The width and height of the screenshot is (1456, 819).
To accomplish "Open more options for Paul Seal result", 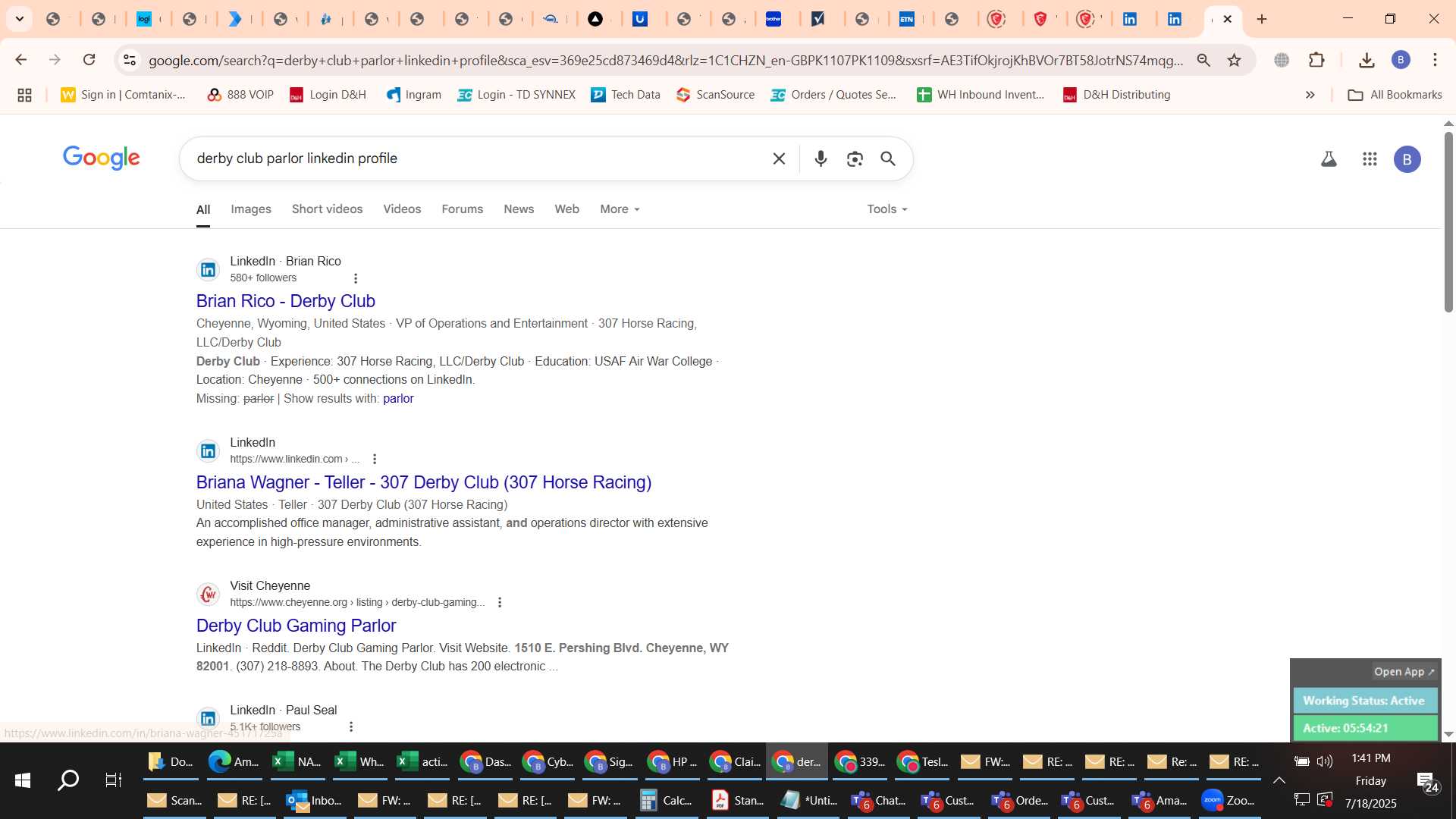I will [351, 727].
